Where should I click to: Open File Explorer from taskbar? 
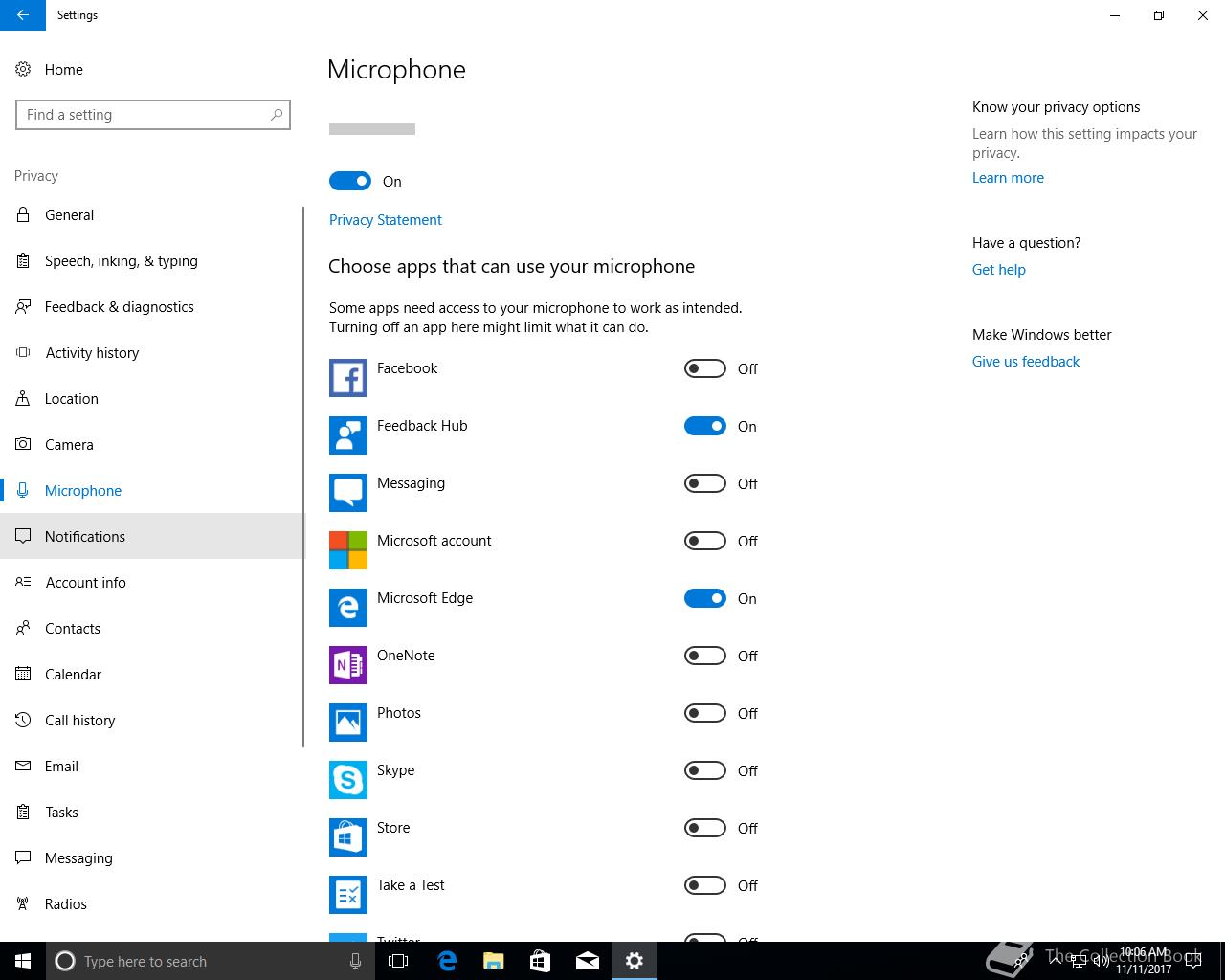[x=493, y=961]
